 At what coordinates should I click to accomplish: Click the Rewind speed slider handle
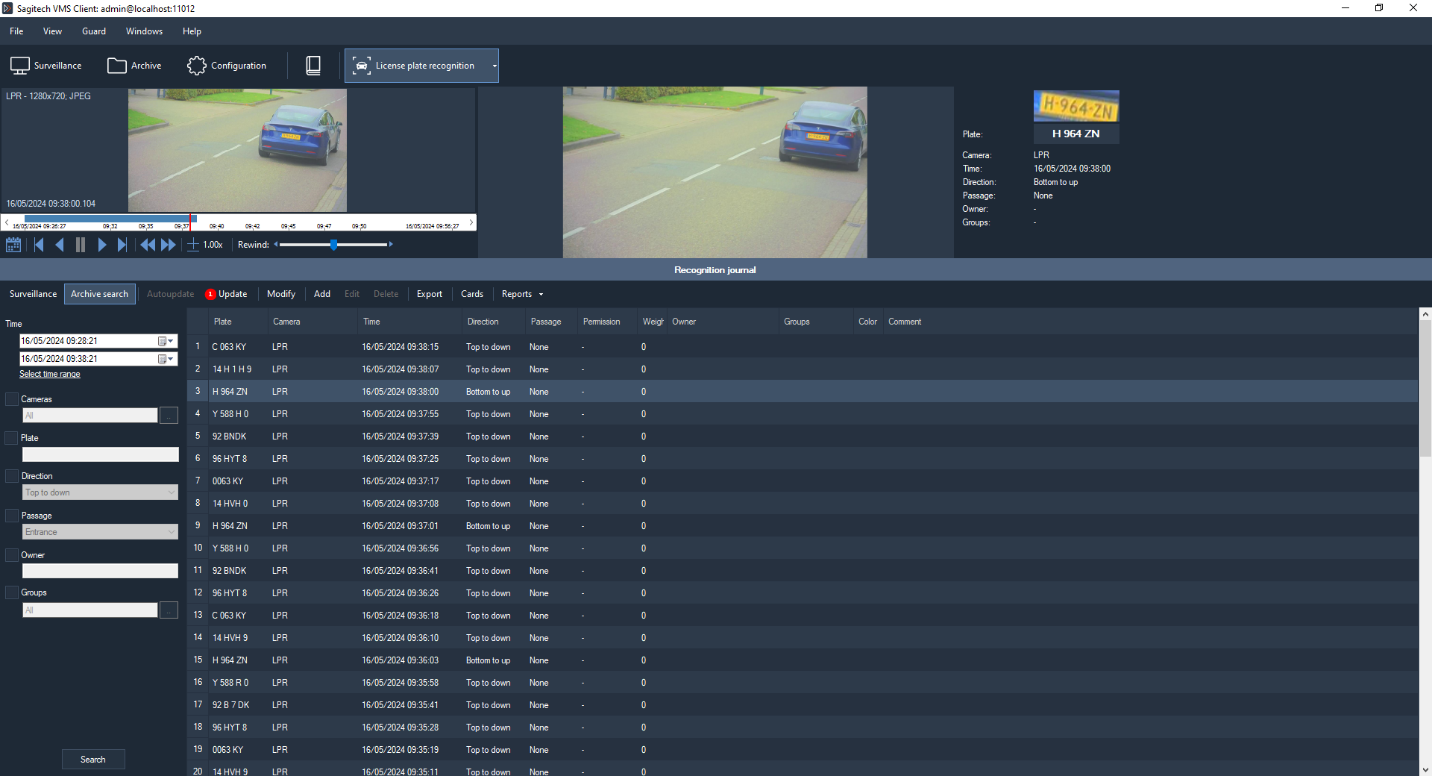tap(334, 245)
